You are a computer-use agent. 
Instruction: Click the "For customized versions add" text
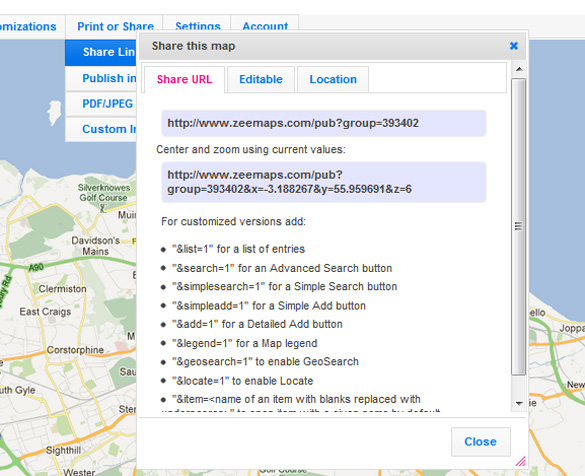(234, 222)
